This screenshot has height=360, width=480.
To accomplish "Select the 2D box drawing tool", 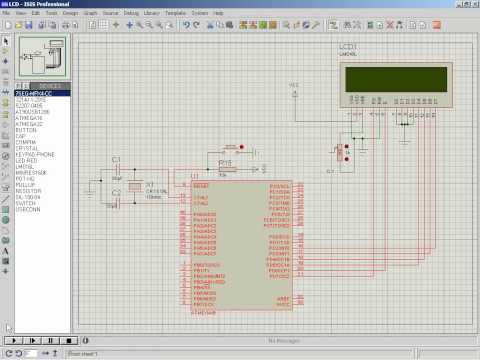I will tap(5, 210).
